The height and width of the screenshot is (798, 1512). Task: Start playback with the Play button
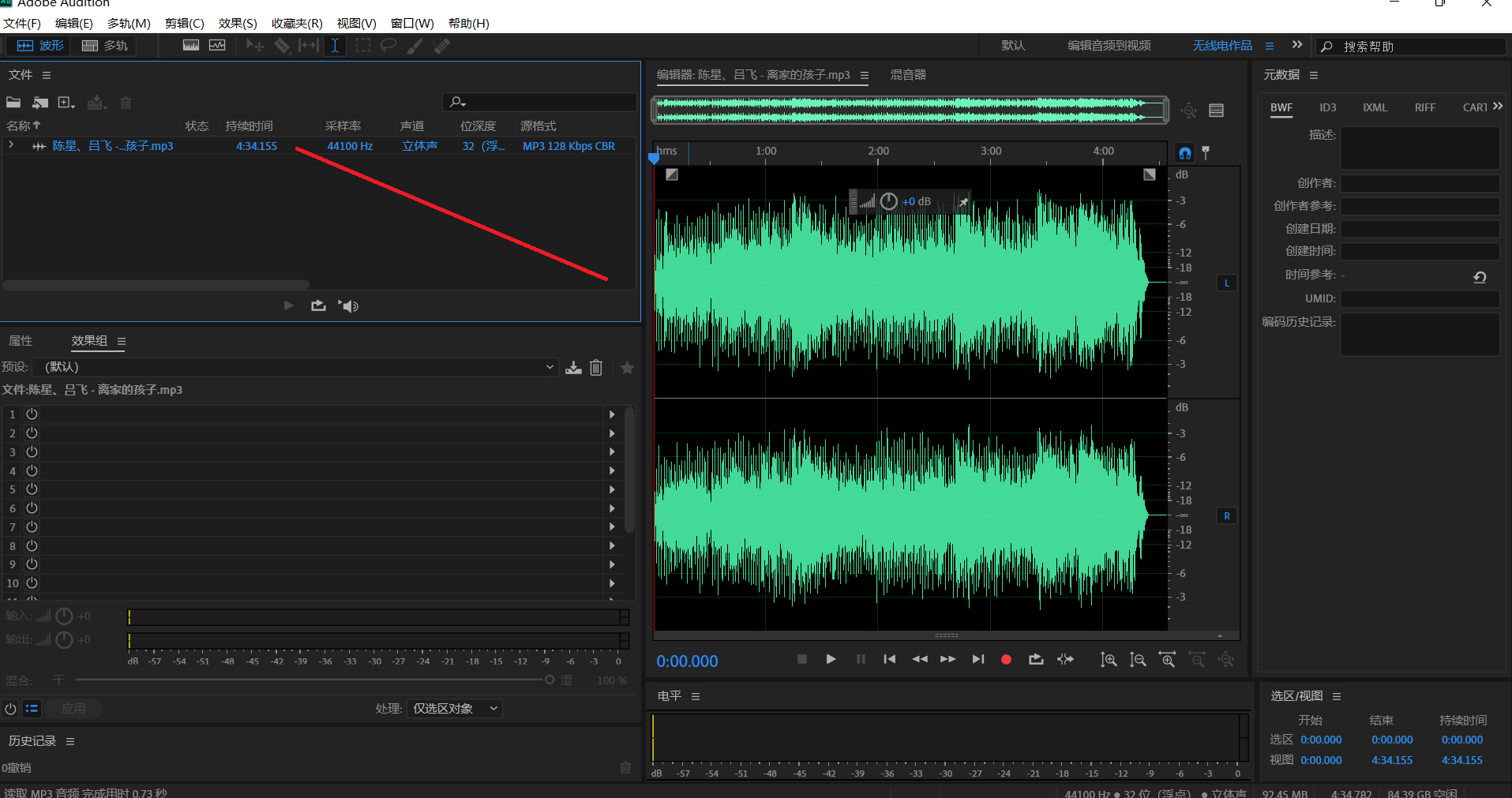pyautogui.click(x=831, y=659)
